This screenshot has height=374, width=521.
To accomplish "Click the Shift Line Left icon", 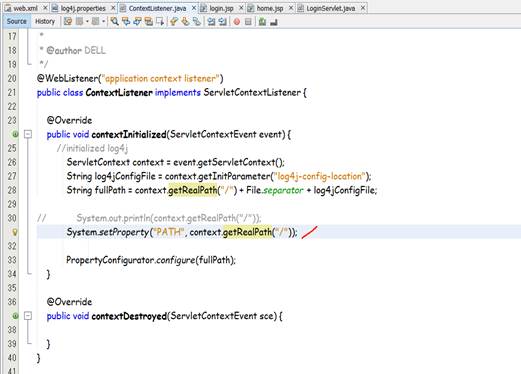I will click(211, 22).
